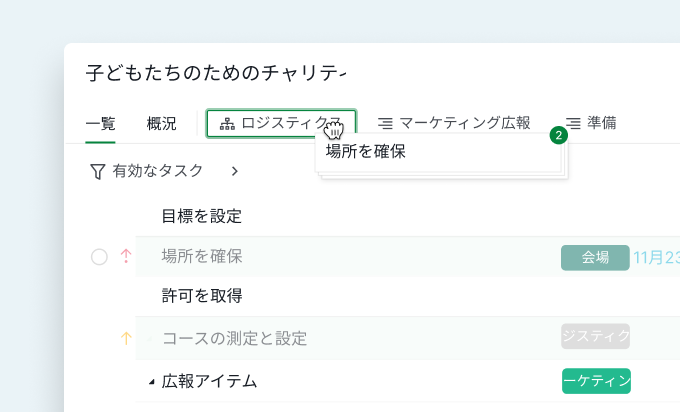Click the funnel filter icon
The width and height of the screenshot is (680, 412).
coord(97,171)
